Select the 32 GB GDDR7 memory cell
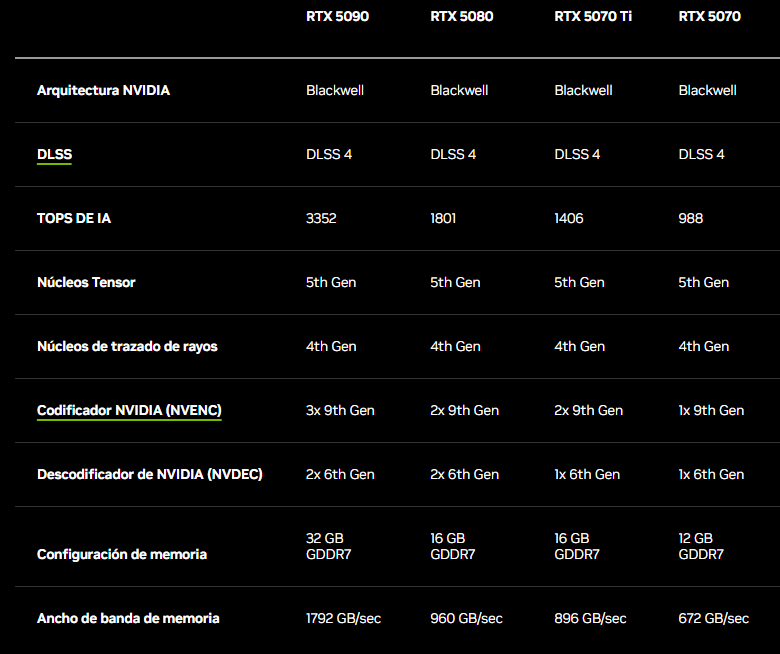This screenshot has width=780, height=654. (327, 546)
